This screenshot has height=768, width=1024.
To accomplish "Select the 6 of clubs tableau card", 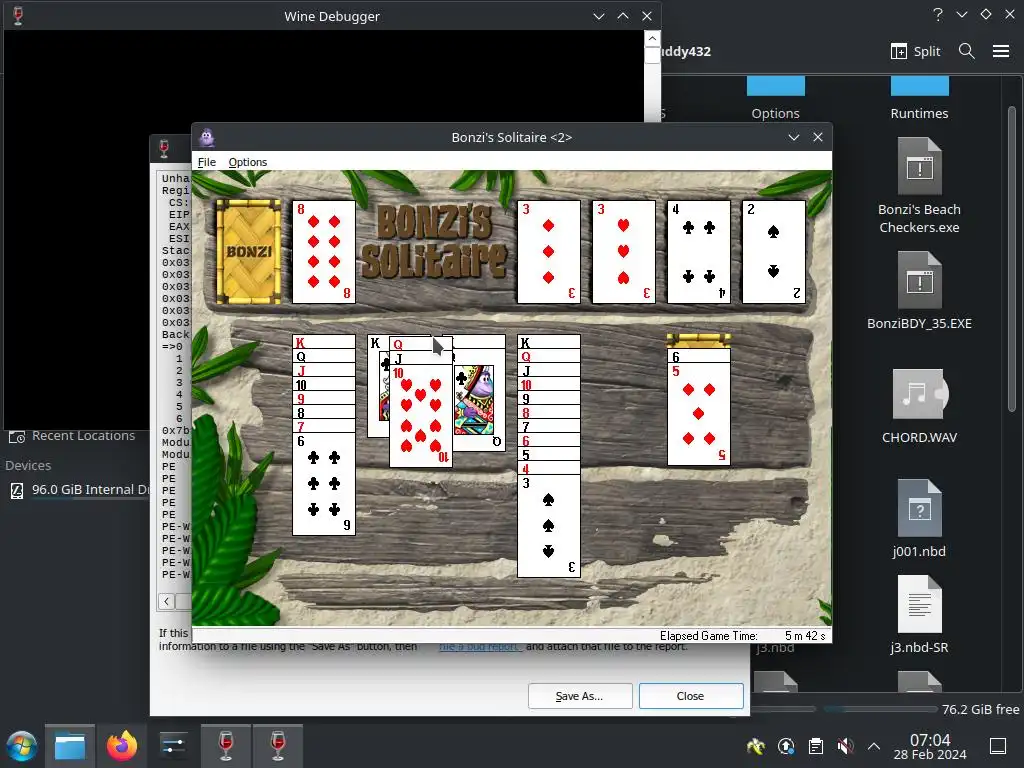I will [x=324, y=484].
